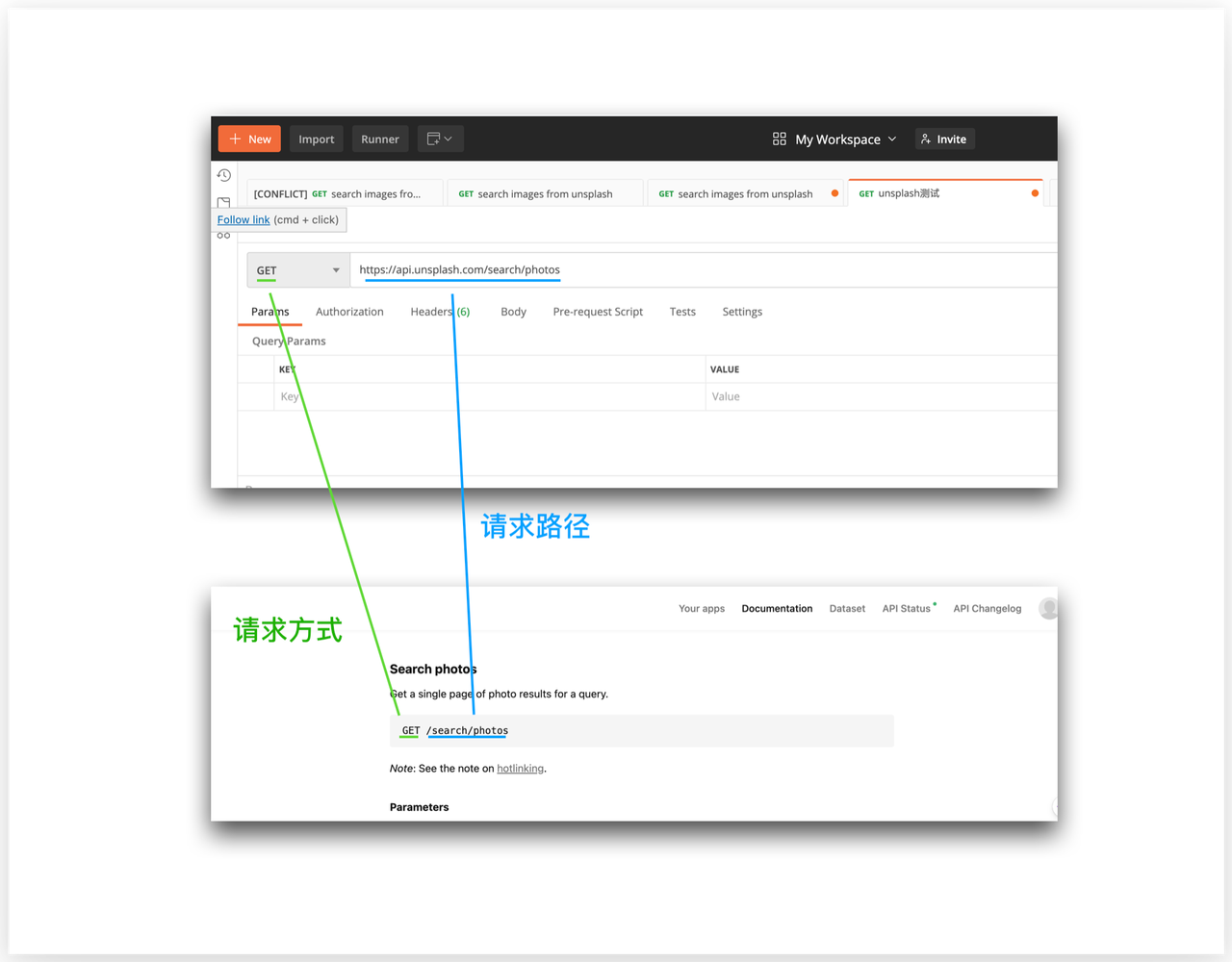Viewport: 1232px width, 962px height.
Task: Click the VALUE column header
Action: tap(725, 369)
